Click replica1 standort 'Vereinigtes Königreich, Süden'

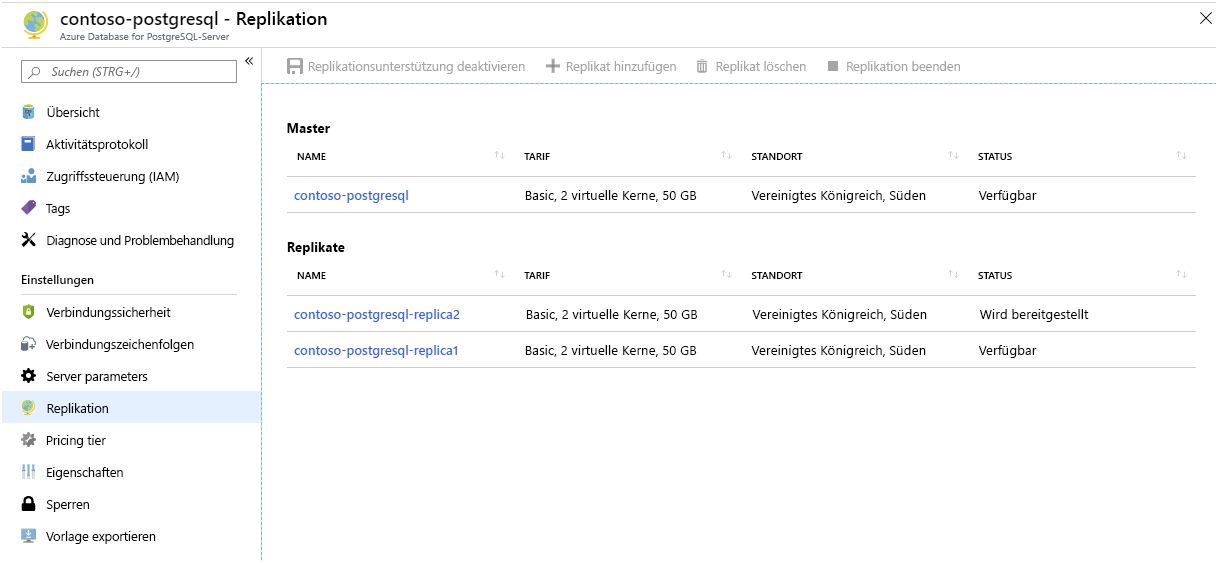pos(839,350)
